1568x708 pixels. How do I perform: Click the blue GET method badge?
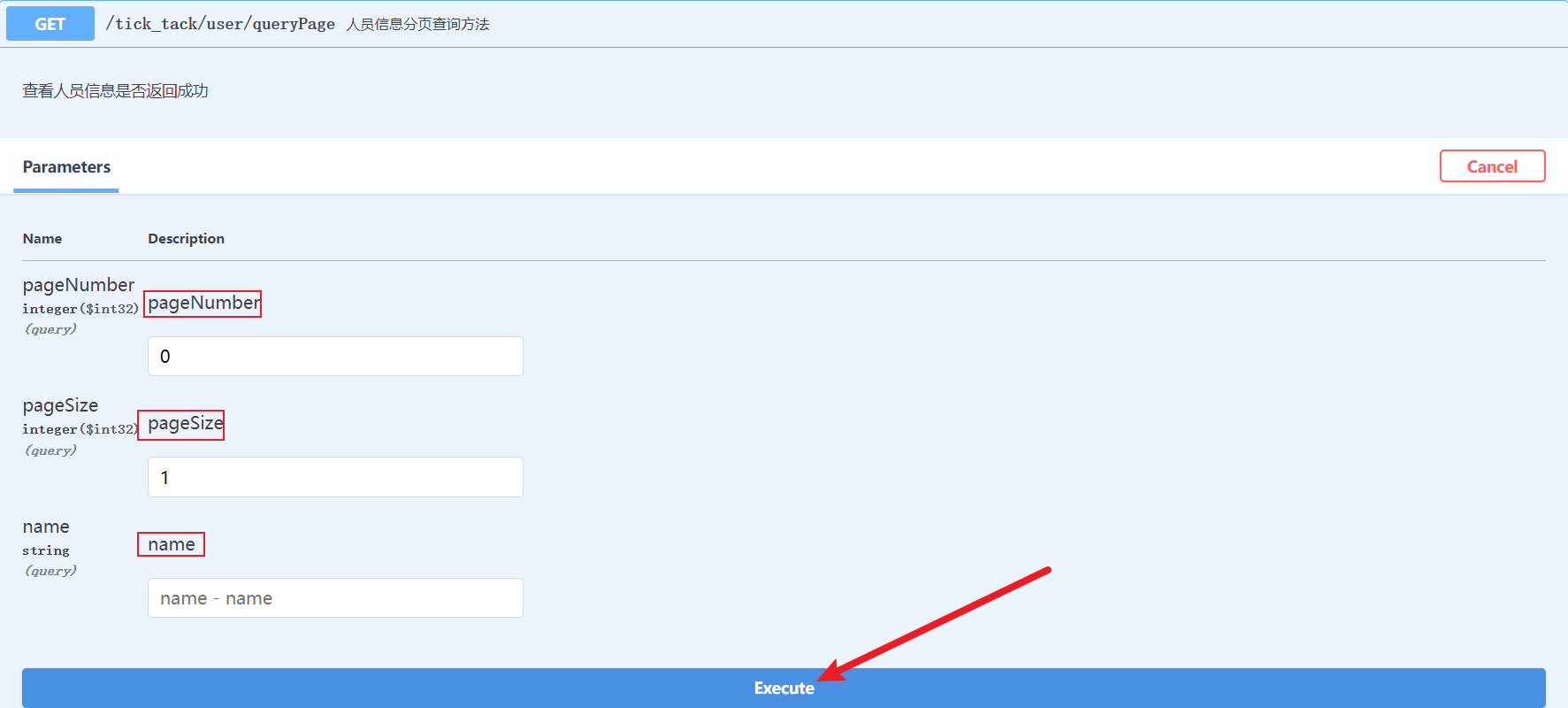click(x=50, y=24)
